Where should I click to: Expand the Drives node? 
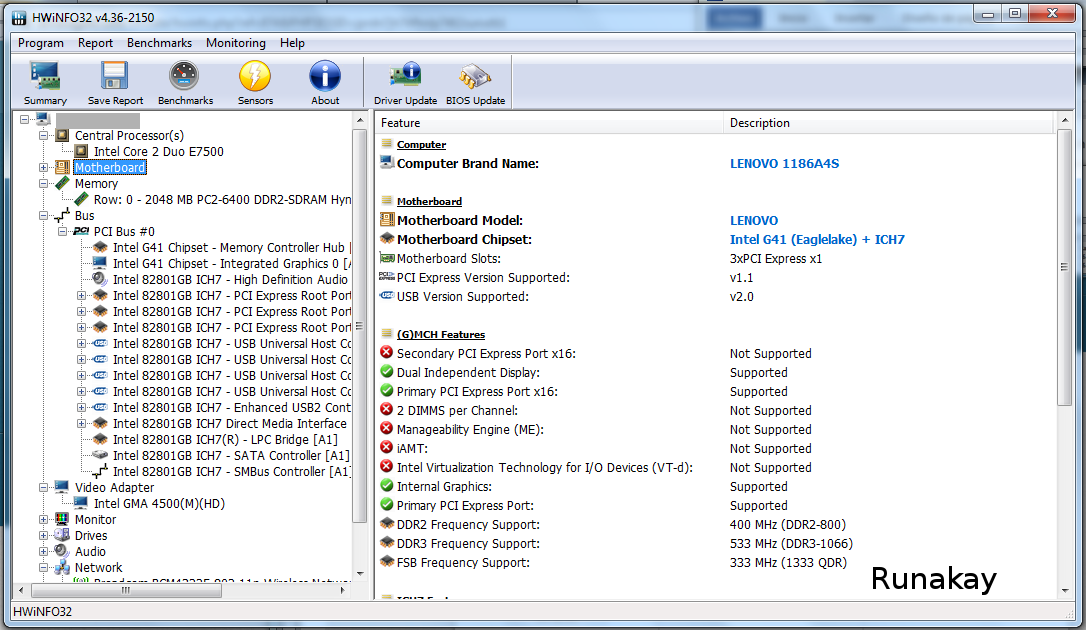44,535
